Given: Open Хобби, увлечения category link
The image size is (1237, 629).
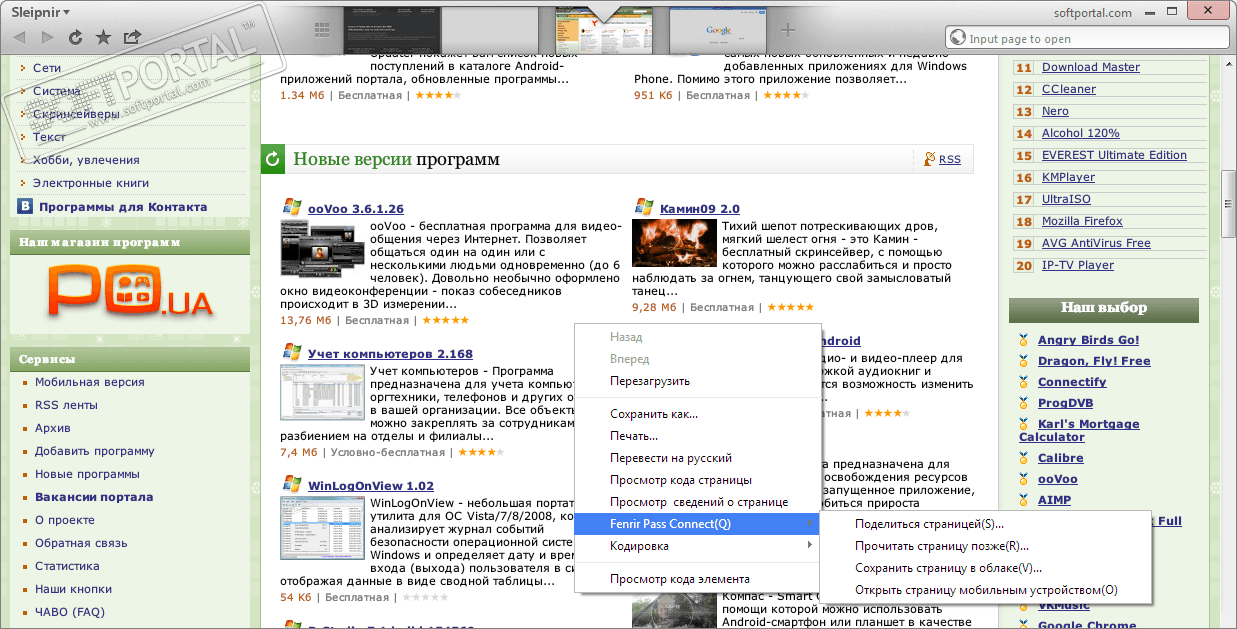Looking at the screenshot, I should tap(86, 160).
